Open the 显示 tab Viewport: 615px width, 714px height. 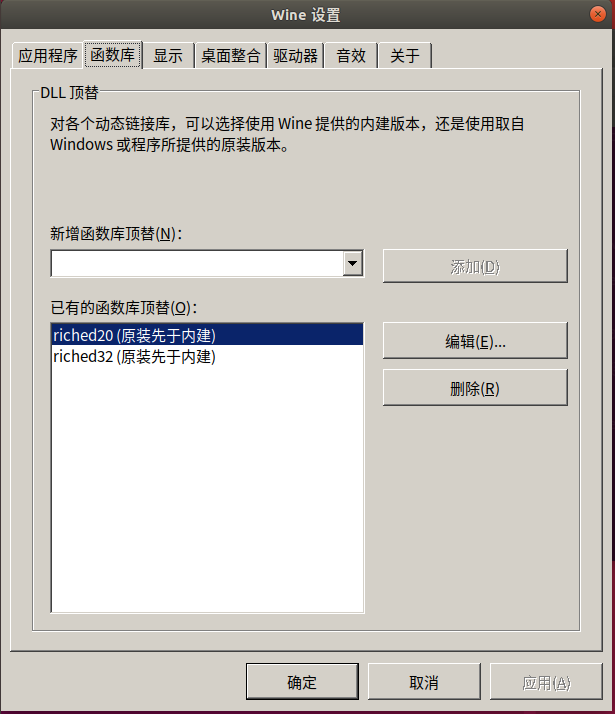(168, 56)
